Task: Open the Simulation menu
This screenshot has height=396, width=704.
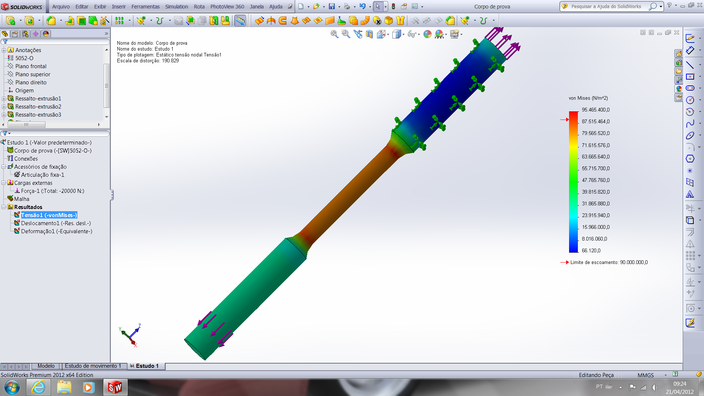Action: [176, 7]
